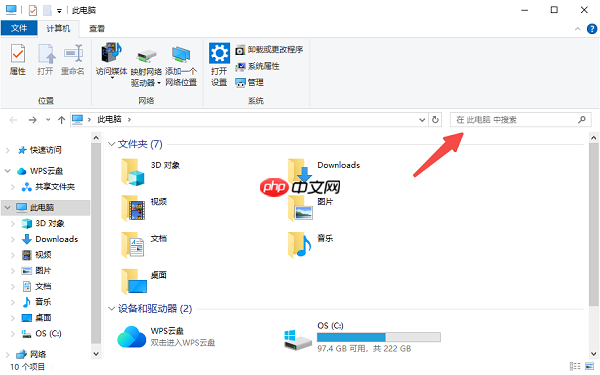Viewport: 600px width, 375px height.
Task: Select the WPS云盘 cloud drive item
Action: pos(166,337)
